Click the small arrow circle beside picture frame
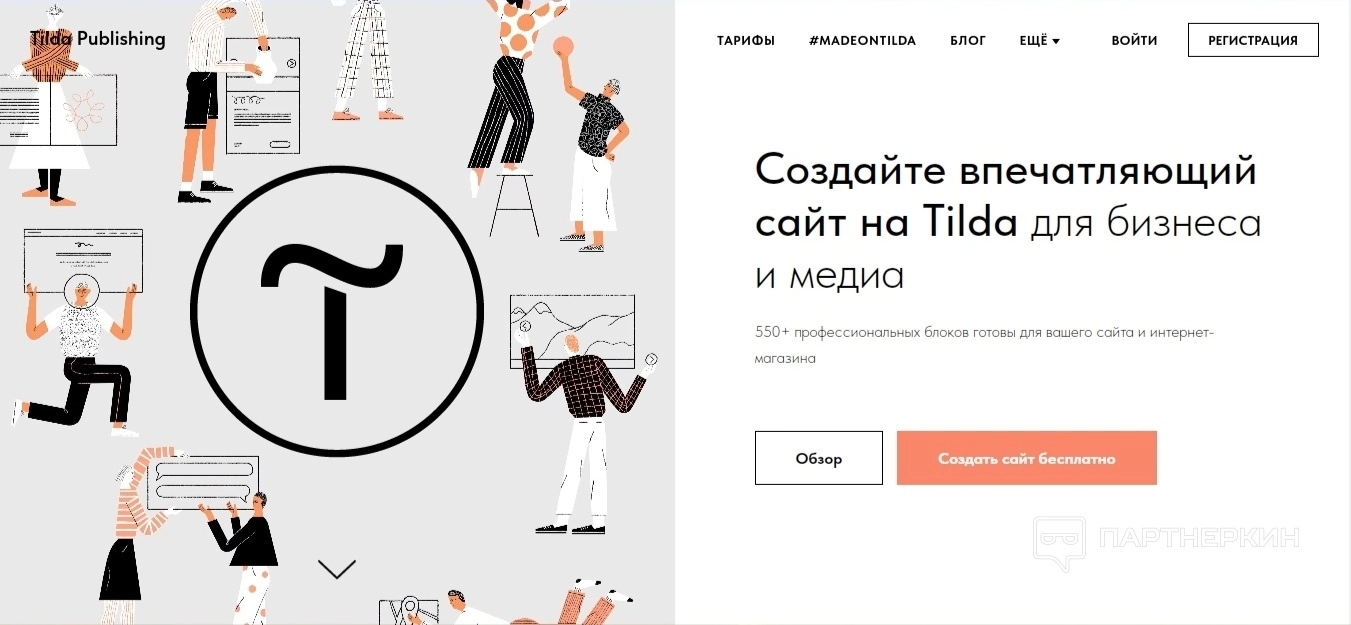The width and height of the screenshot is (1351, 625). tap(651, 360)
